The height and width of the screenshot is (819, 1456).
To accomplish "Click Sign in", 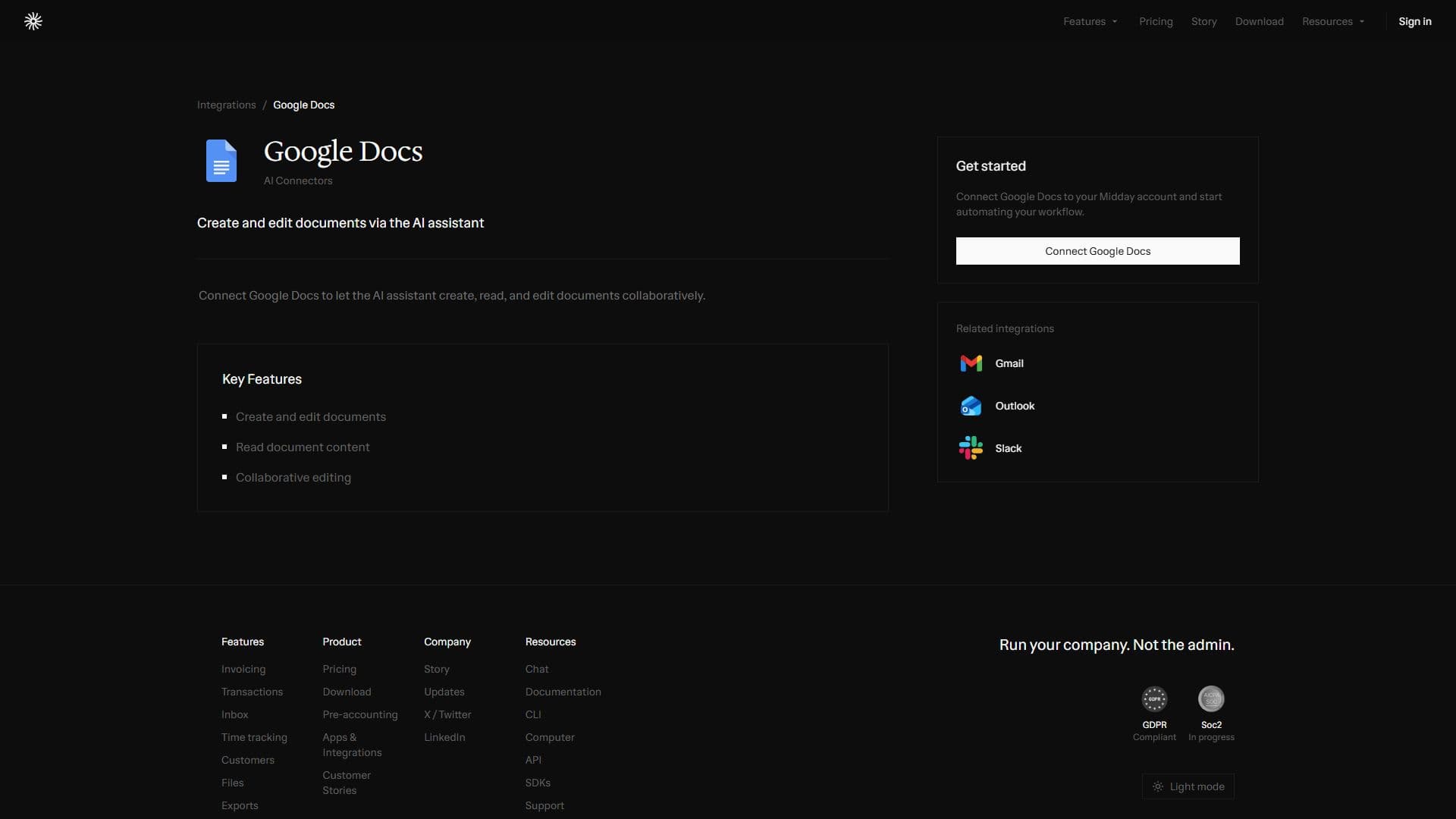I will click(1415, 21).
